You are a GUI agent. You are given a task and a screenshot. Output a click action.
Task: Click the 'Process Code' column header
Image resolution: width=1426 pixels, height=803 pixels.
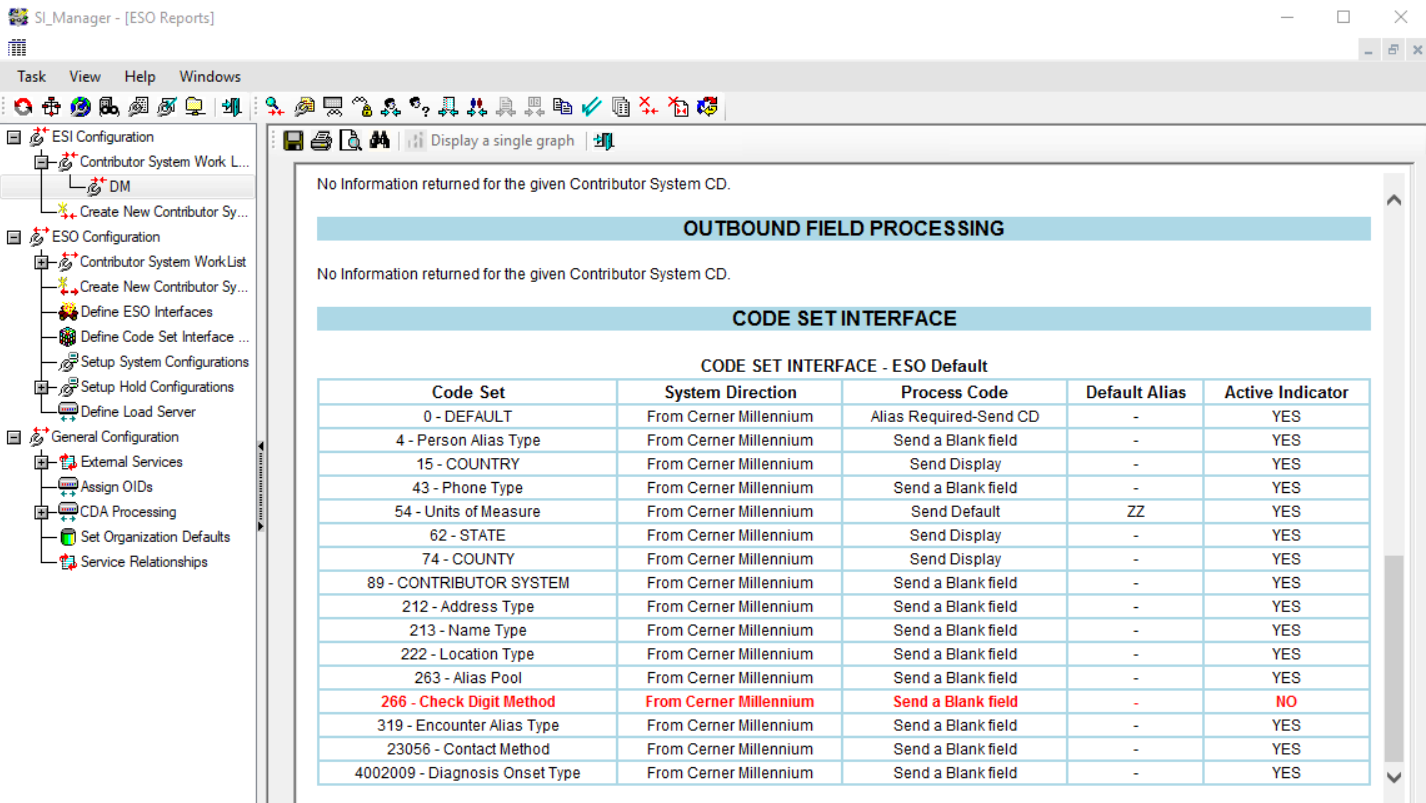click(x=955, y=392)
